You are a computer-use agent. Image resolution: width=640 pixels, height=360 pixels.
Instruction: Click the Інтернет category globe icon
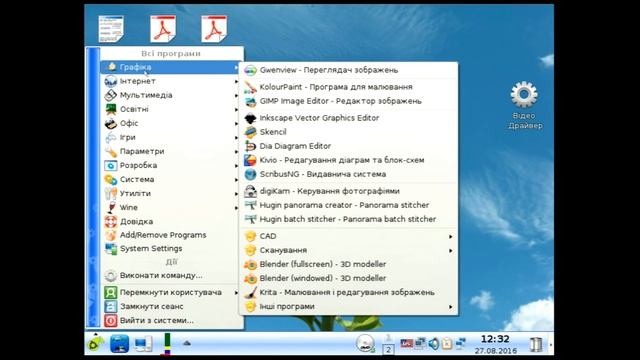click(111, 81)
